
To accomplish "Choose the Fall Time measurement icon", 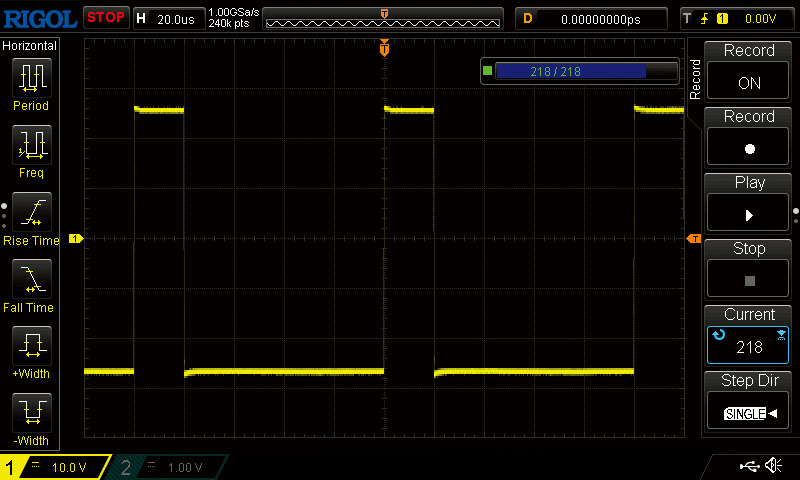I will point(30,280).
